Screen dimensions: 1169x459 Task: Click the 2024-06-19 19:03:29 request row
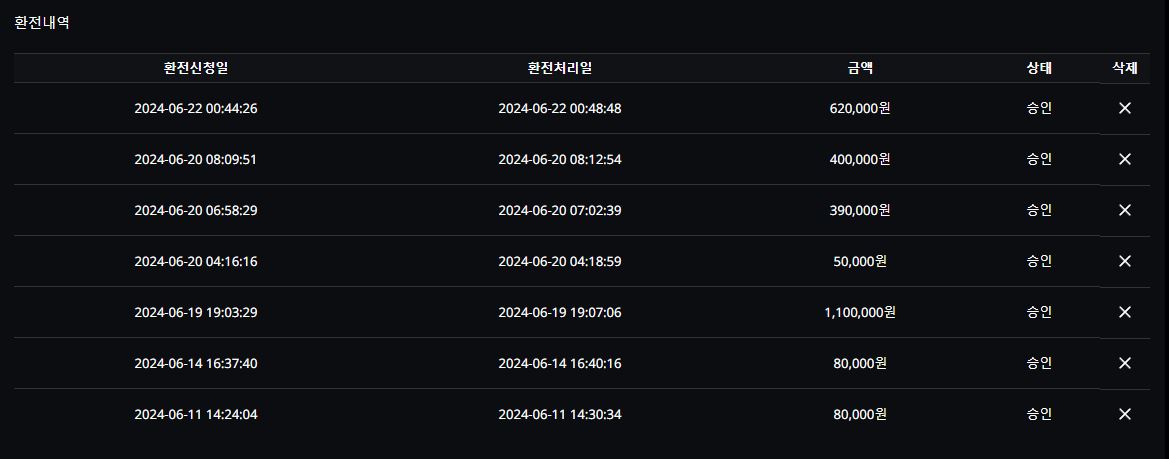click(x=582, y=312)
